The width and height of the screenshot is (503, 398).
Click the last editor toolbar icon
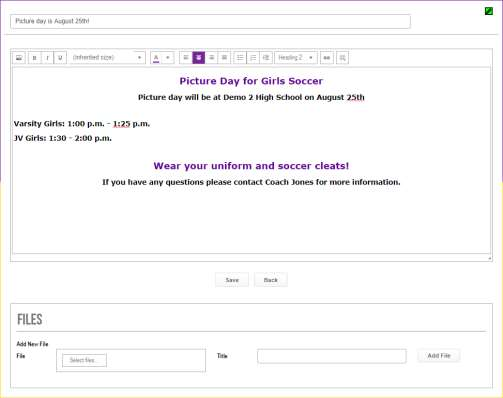(342, 58)
